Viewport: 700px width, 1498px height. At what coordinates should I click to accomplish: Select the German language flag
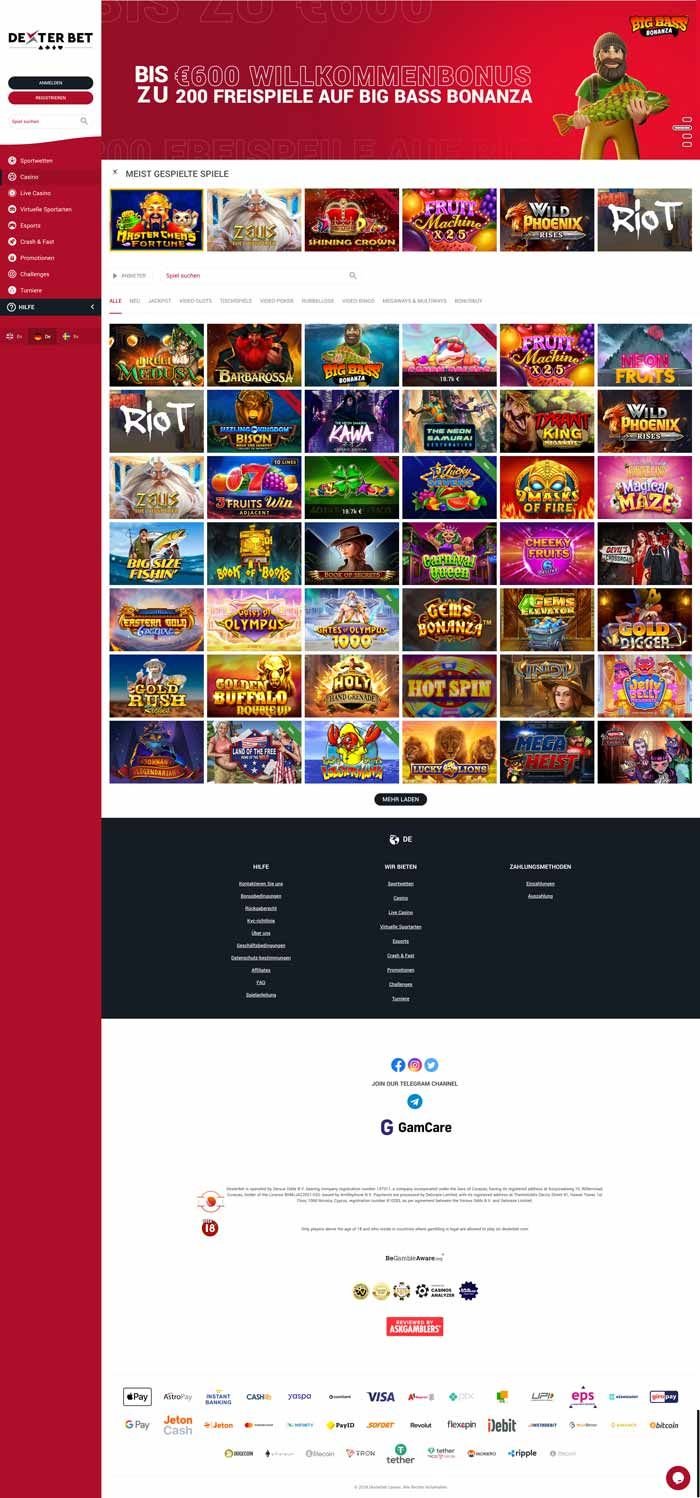point(38,337)
